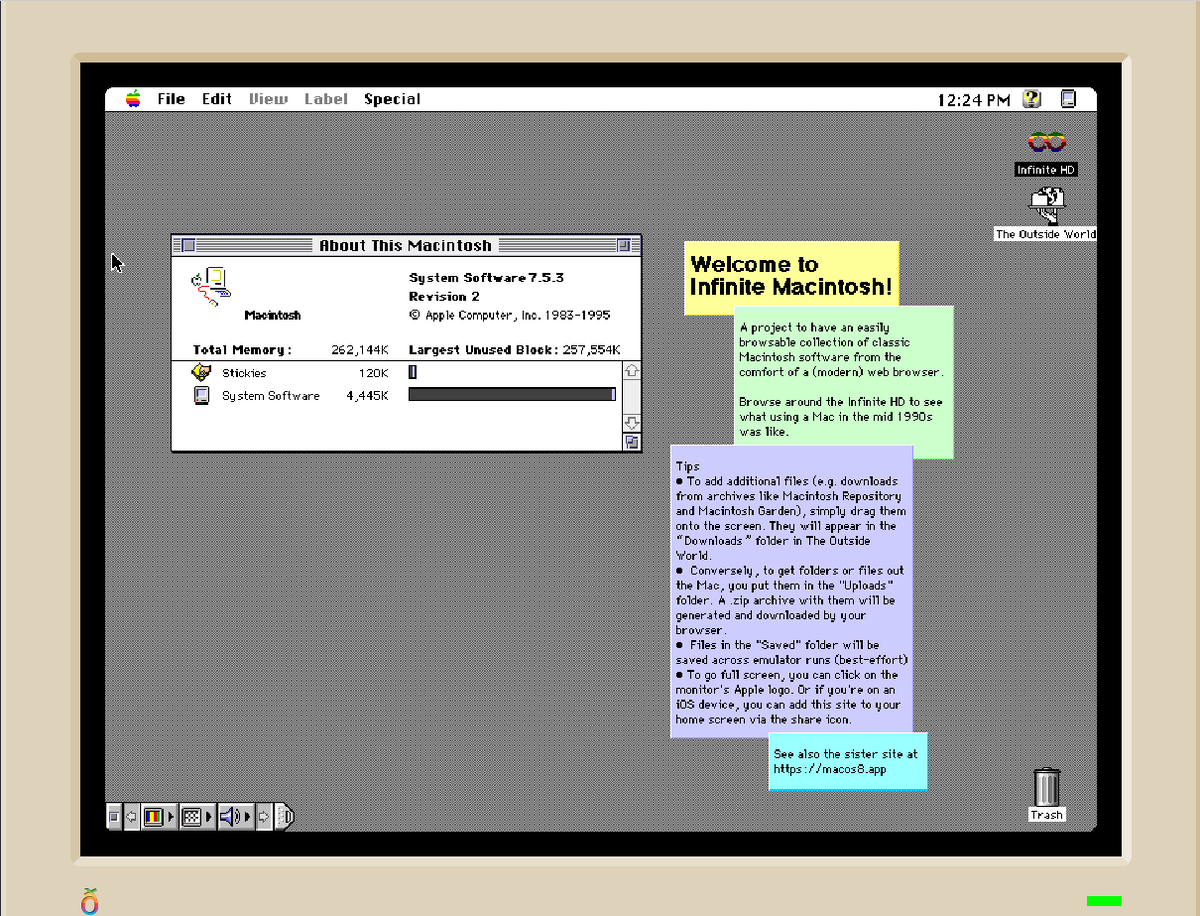The height and width of the screenshot is (916, 1200).
Task: Click the 'Macintosh' label under the computer icon
Action: tap(272, 315)
